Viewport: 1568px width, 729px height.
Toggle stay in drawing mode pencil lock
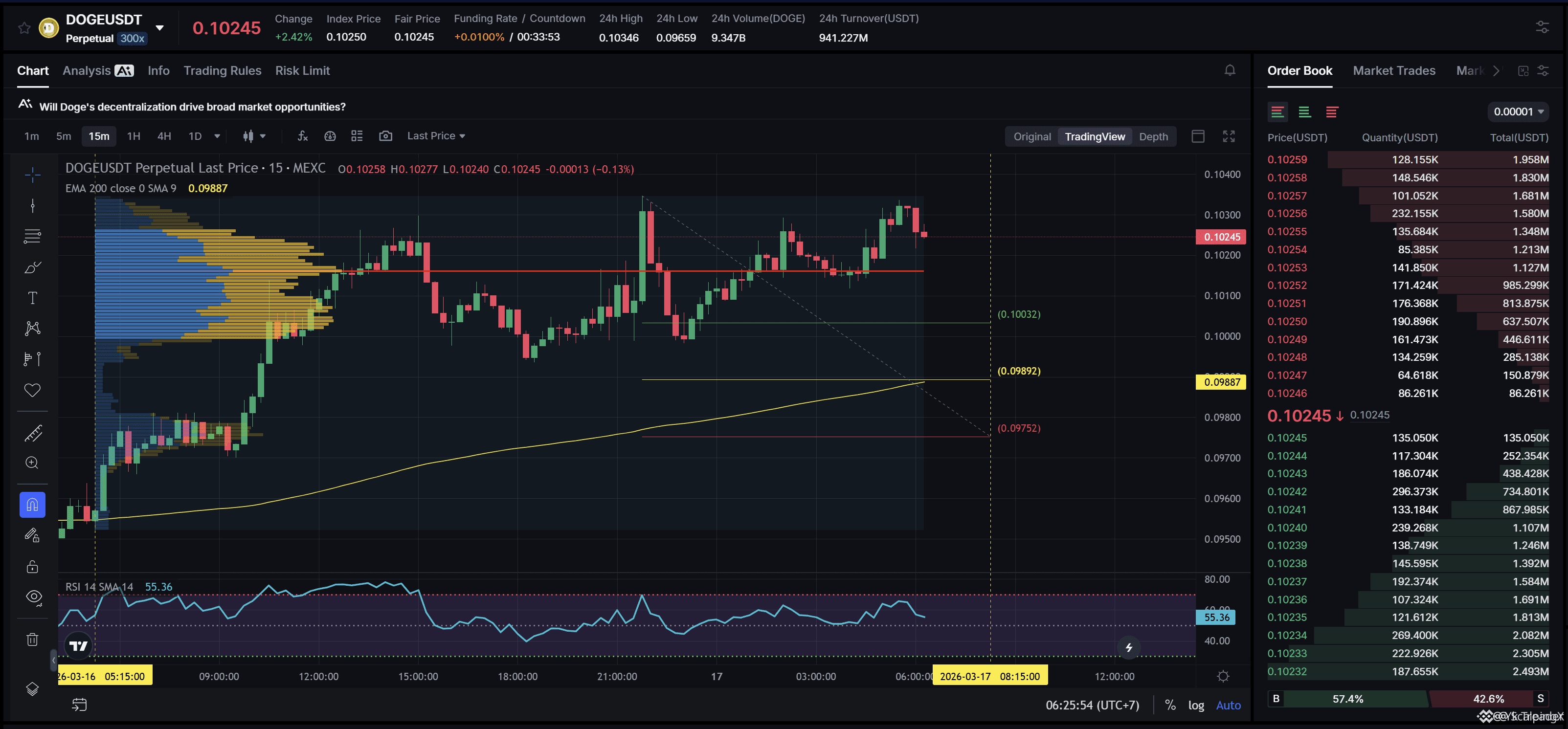32,535
